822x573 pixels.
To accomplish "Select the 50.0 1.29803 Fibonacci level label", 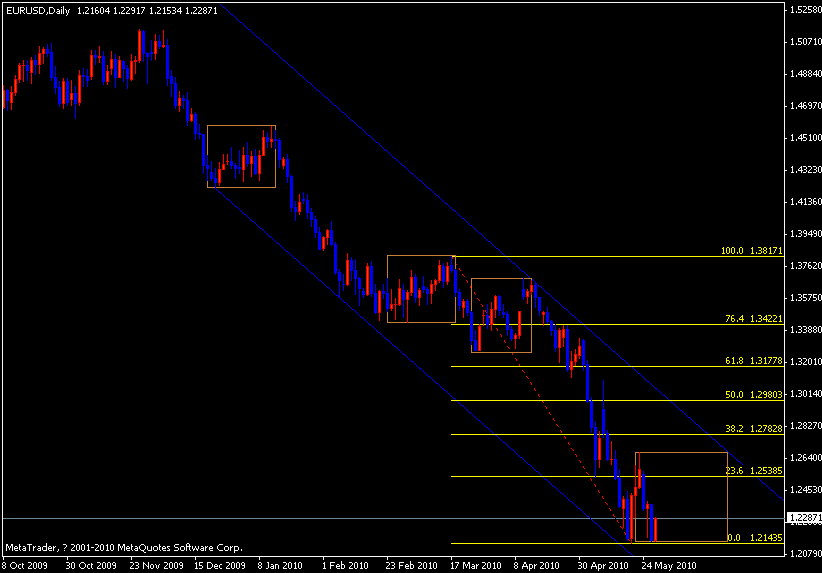I will click(754, 395).
